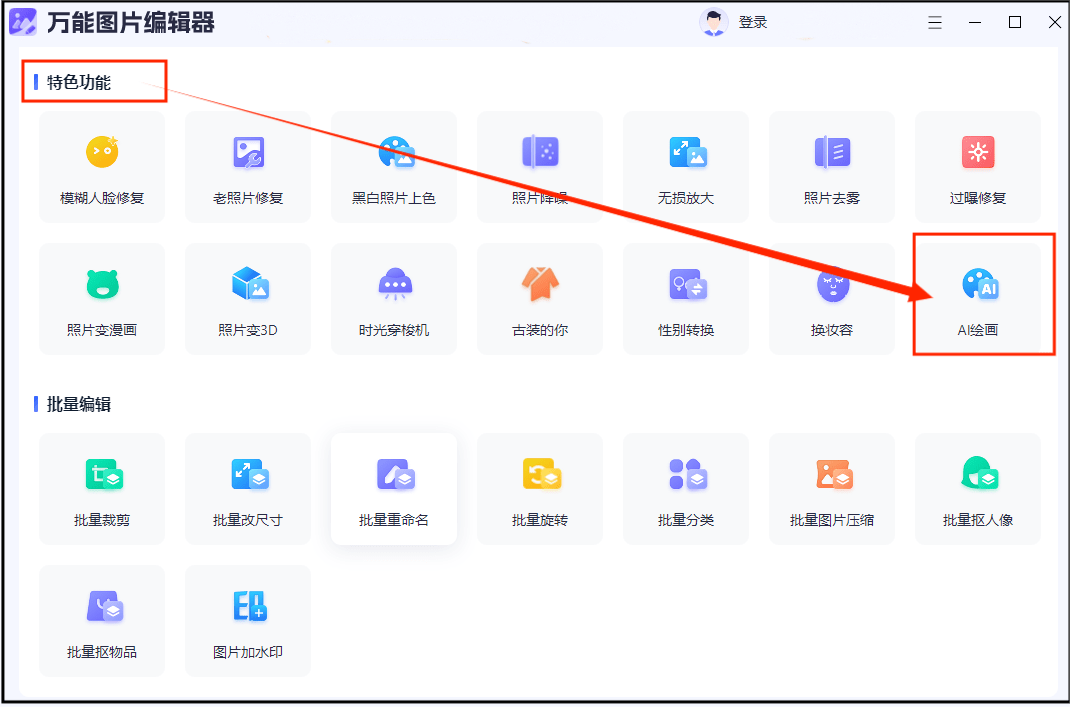Open the 模糊人脸修复 face repair tool
Screen dimensions: 1070x707
coord(102,166)
